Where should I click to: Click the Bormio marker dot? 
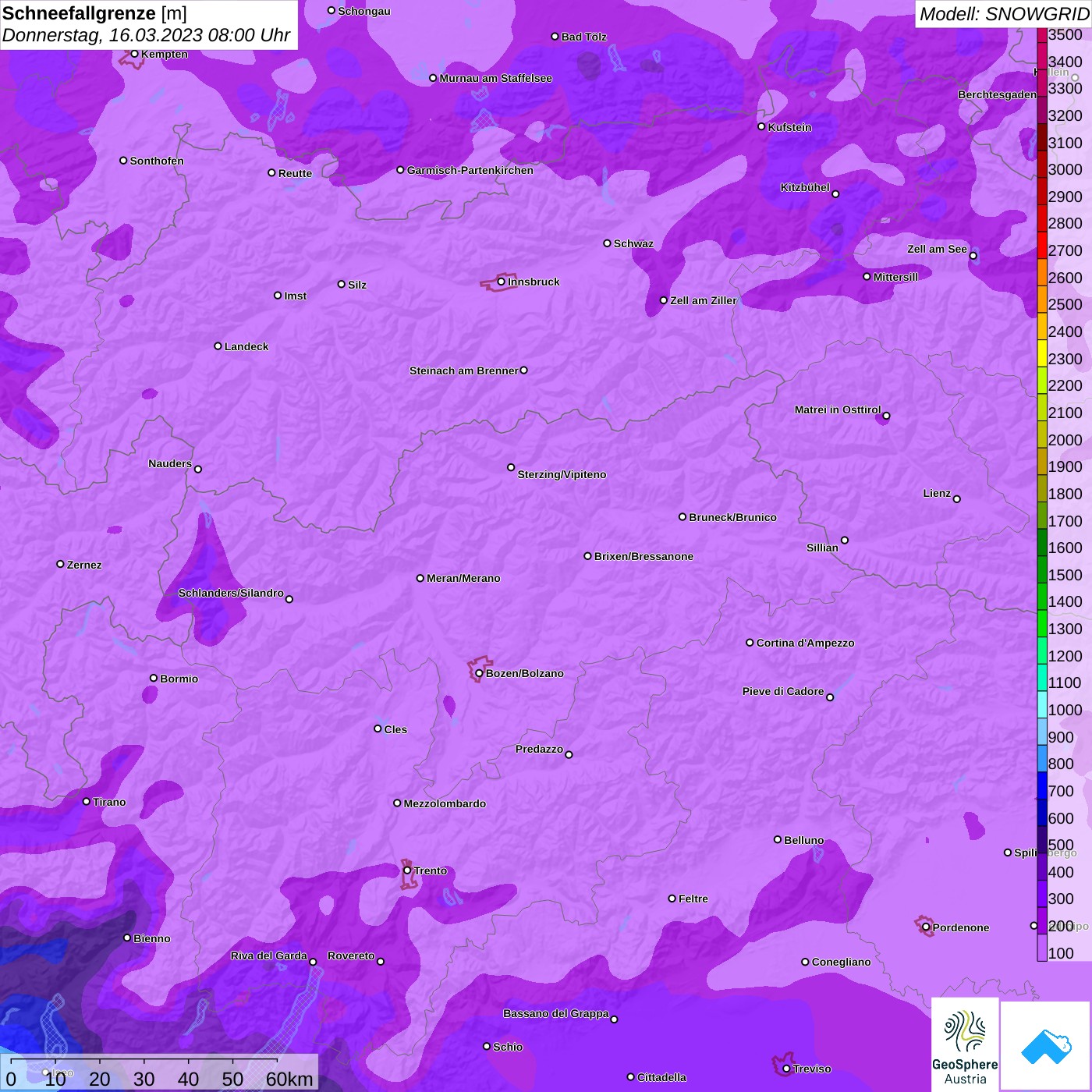click(154, 678)
